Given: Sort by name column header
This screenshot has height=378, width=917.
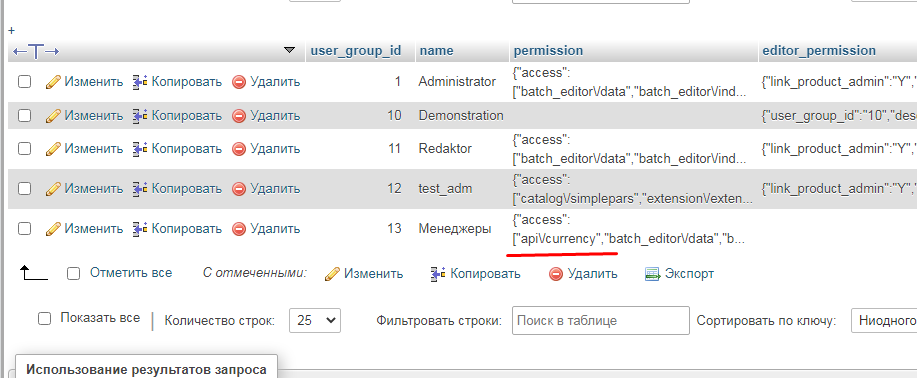Looking at the screenshot, I should pyautogui.click(x=436, y=50).
